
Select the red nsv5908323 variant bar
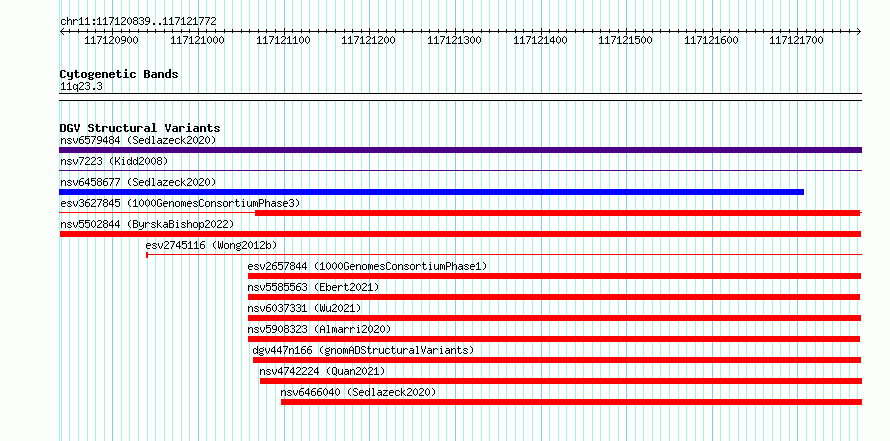click(554, 339)
